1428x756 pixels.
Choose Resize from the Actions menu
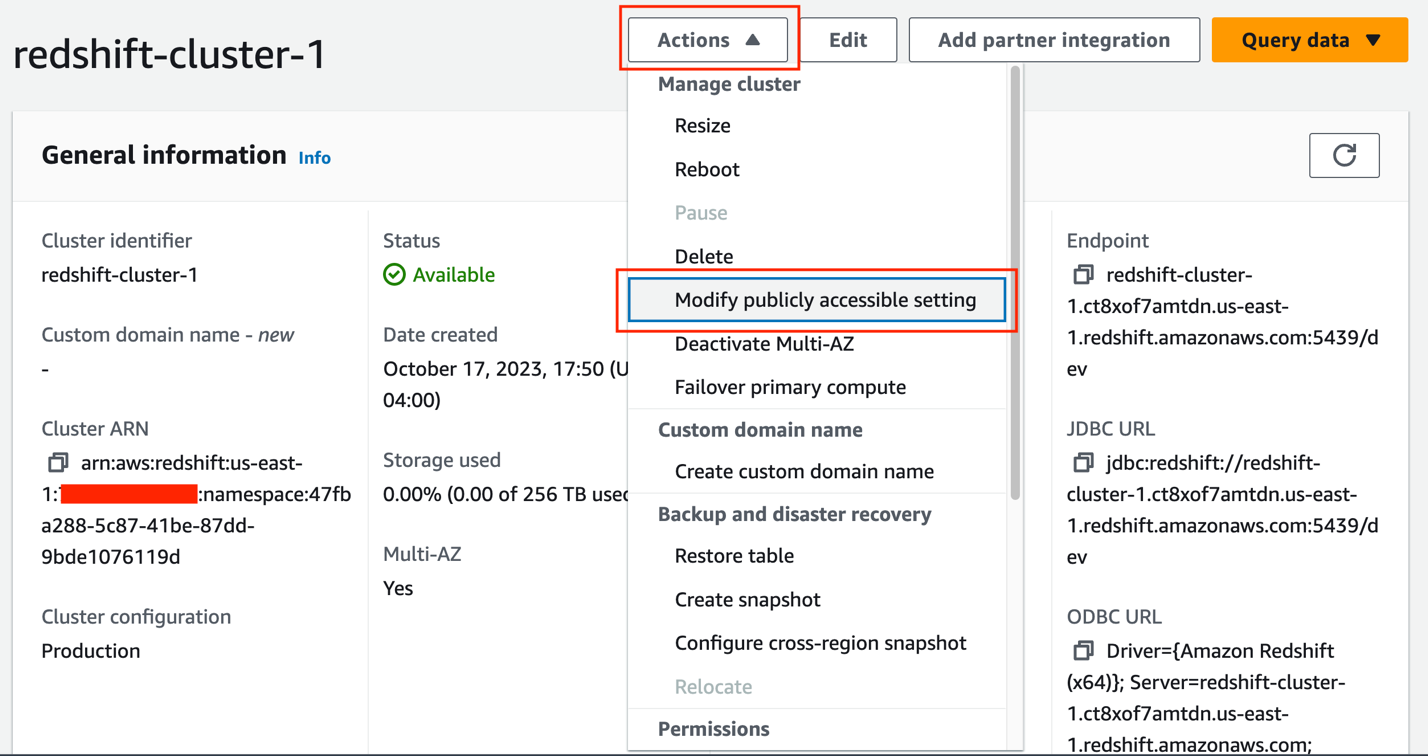[818, 126]
